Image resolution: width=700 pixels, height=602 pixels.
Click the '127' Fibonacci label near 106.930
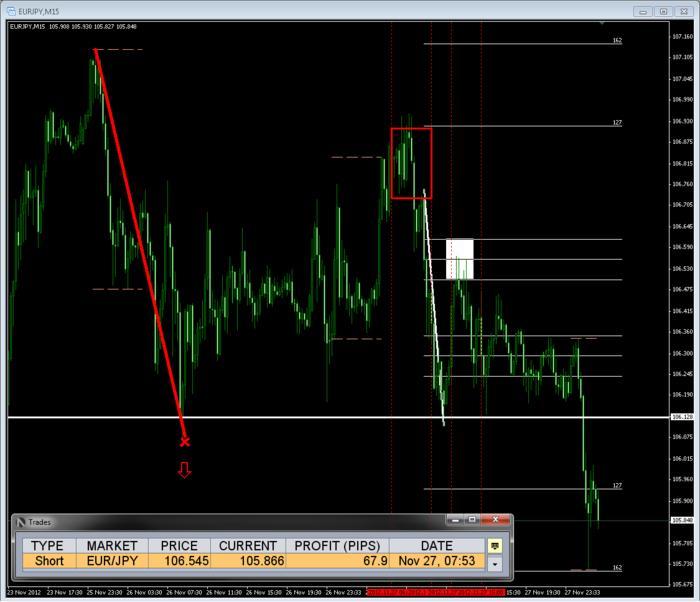(617, 122)
